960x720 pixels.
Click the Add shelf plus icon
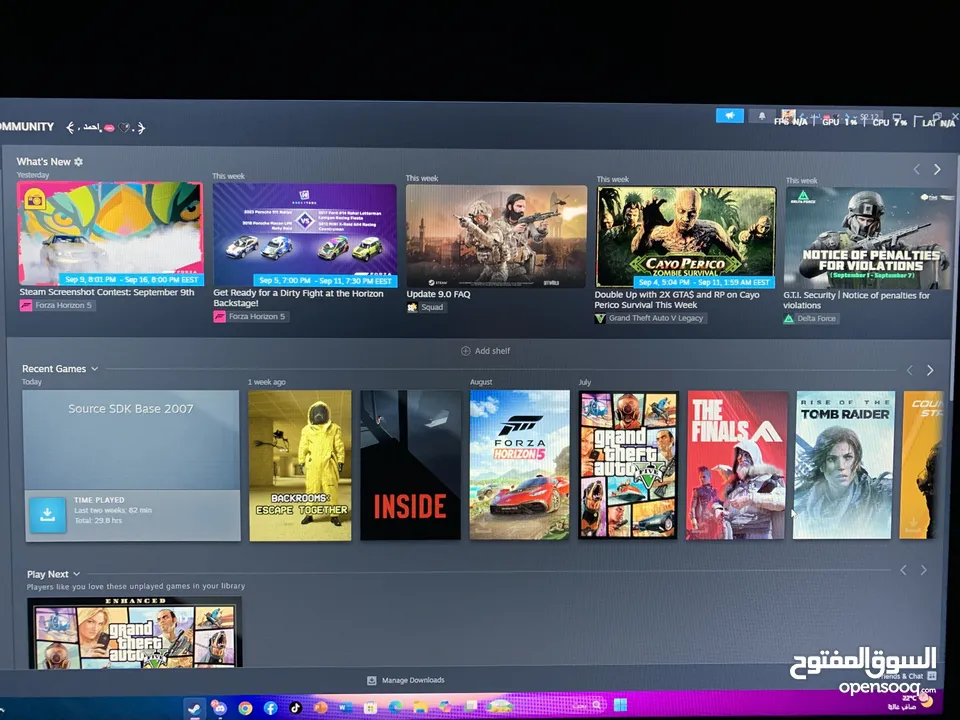click(465, 351)
